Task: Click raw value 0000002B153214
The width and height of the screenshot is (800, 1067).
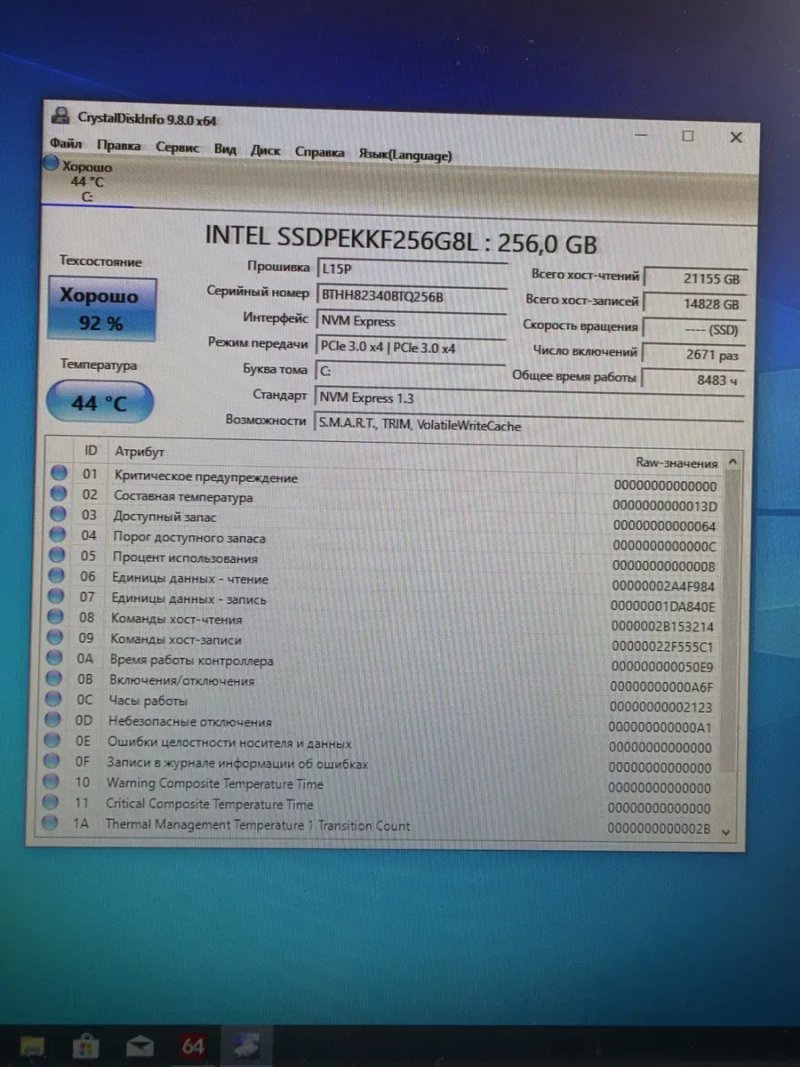Action: click(663, 626)
